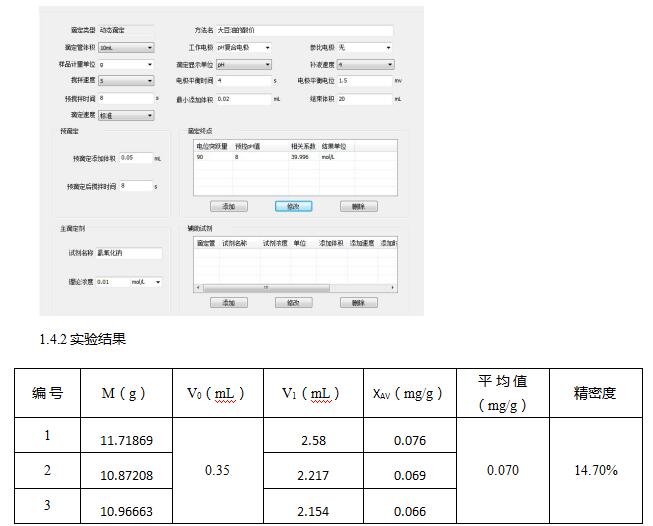Click the 电极平衡时间 input field

coord(243,80)
